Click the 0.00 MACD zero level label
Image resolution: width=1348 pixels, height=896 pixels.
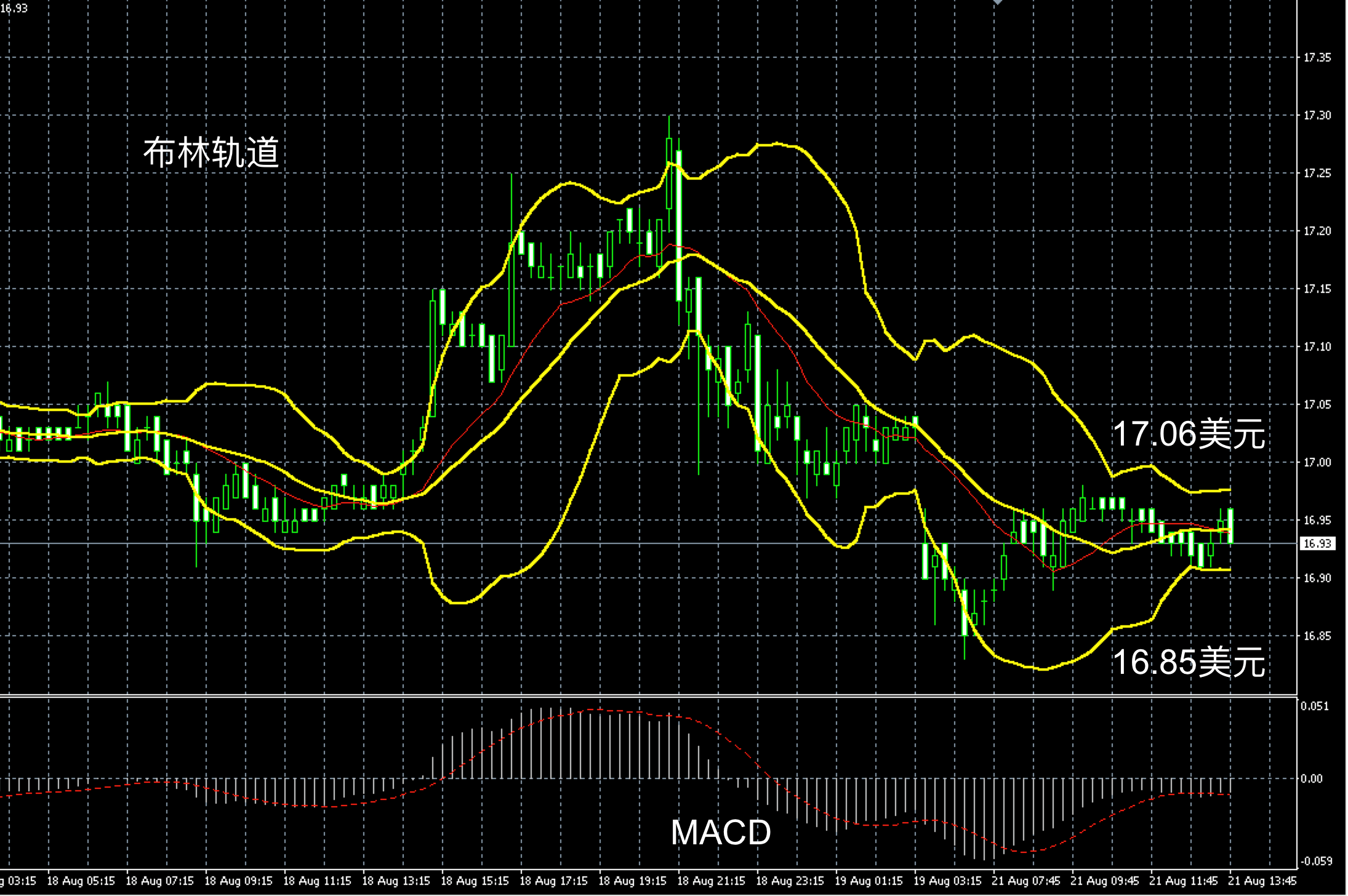tap(1312, 779)
